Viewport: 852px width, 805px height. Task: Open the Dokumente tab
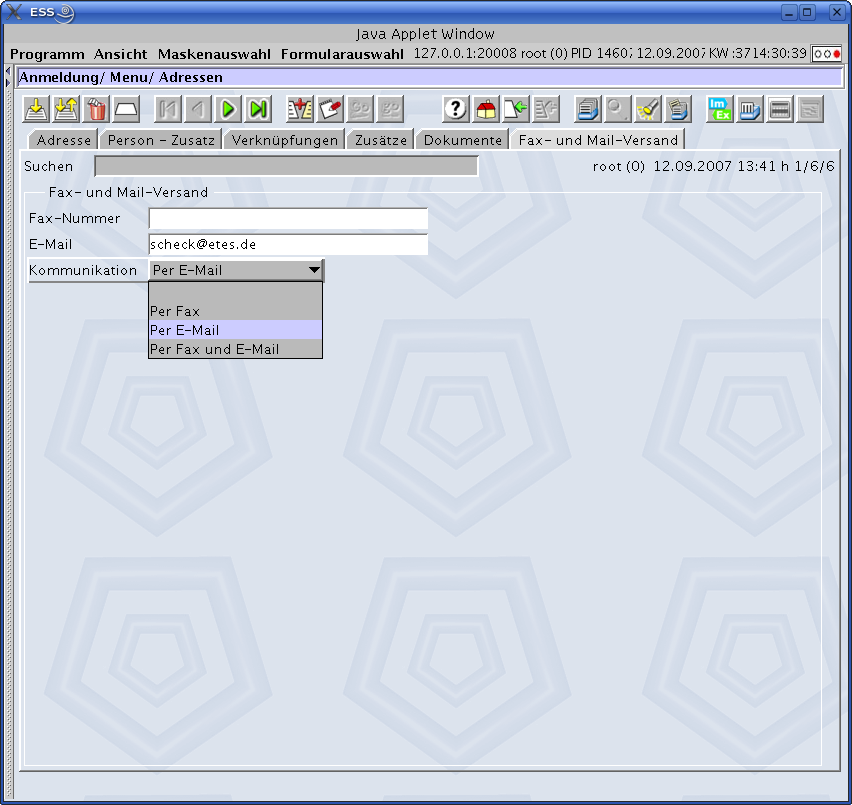(462, 140)
